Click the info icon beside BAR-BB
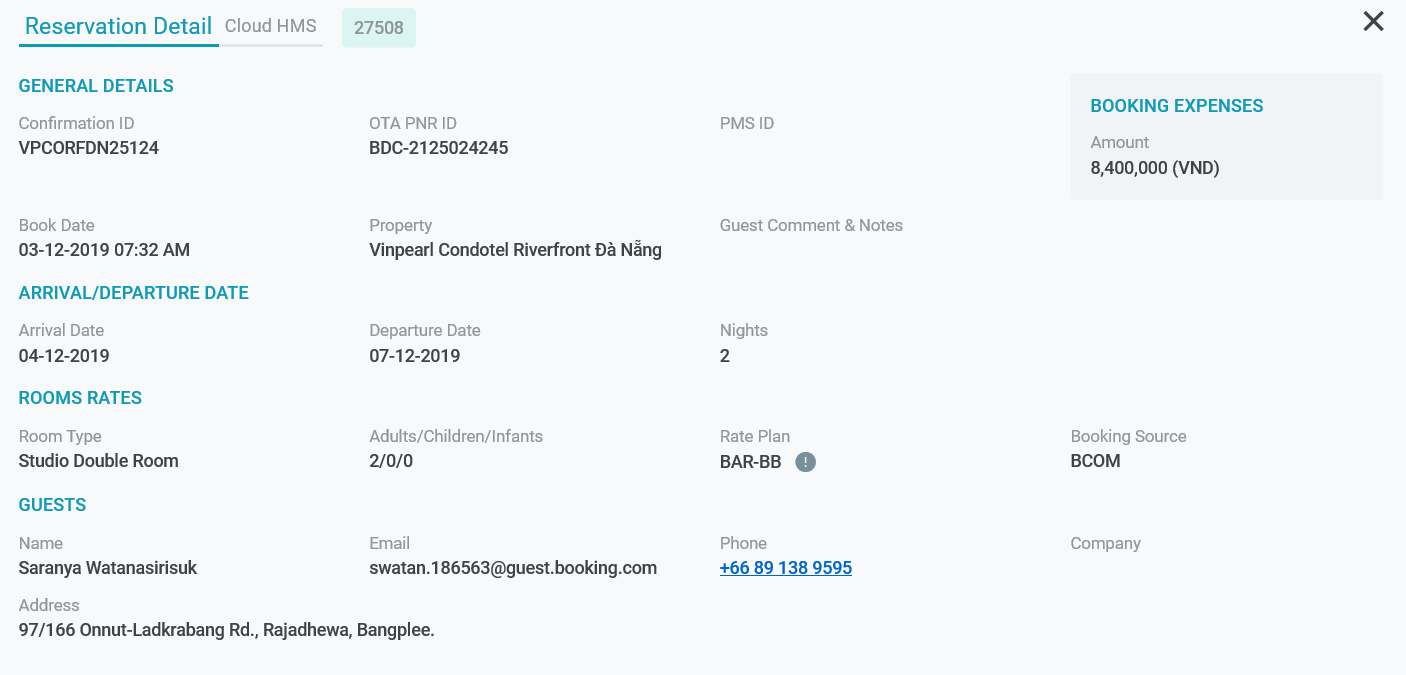Image resolution: width=1406 pixels, height=675 pixels. [x=806, y=462]
